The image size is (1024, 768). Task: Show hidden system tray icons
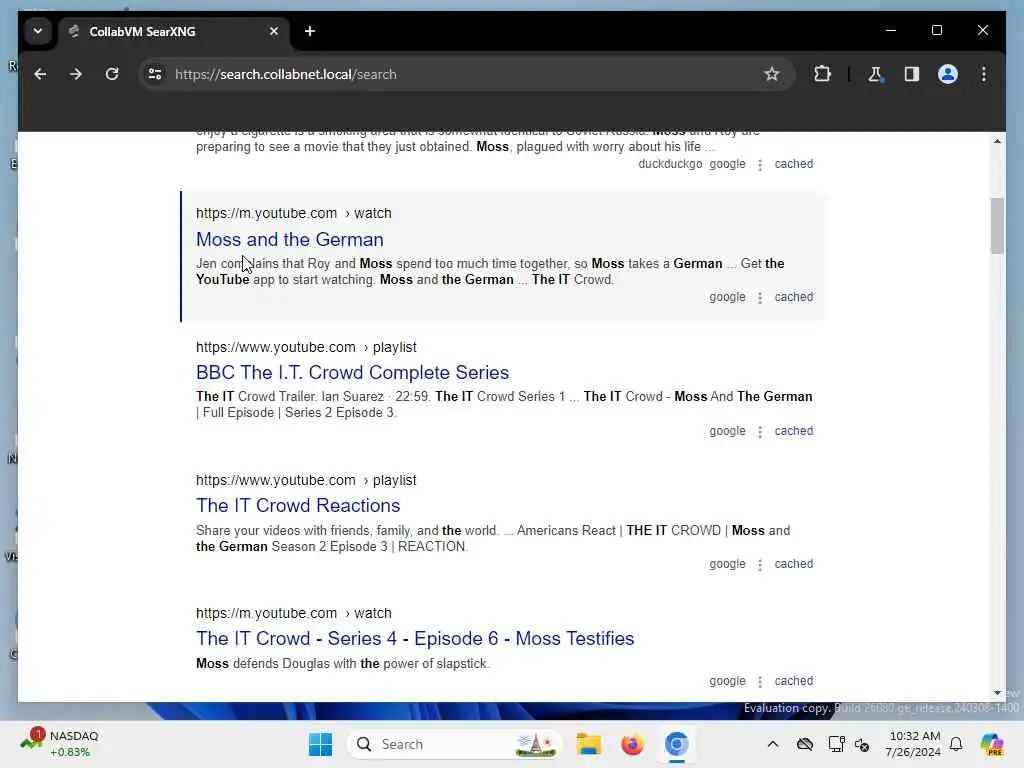(773, 744)
